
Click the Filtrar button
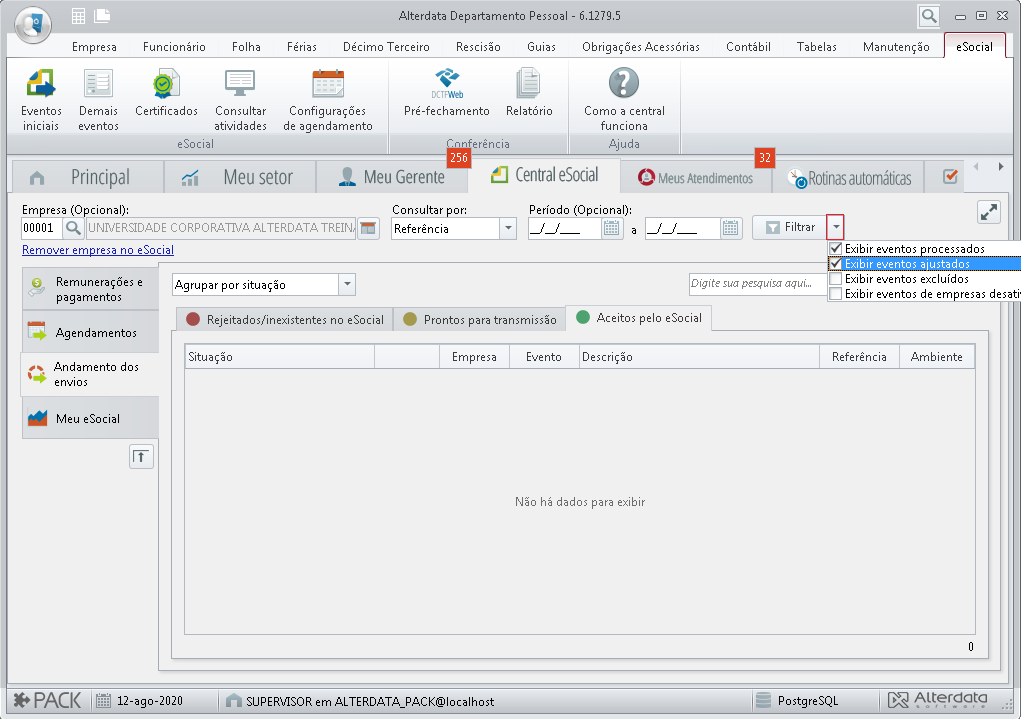click(790, 227)
